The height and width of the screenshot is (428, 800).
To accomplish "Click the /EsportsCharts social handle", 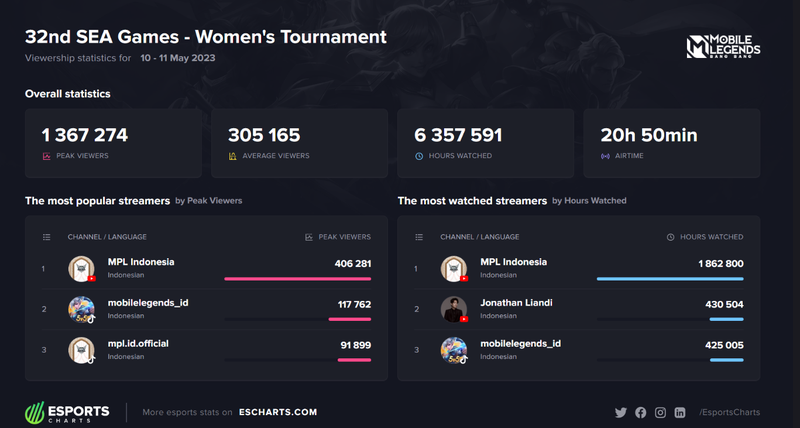I will [x=729, y=412].
